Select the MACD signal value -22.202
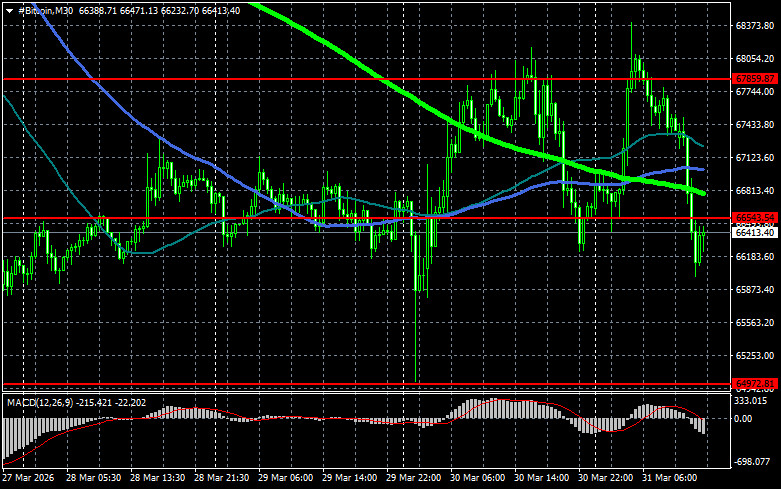This screenshot has width=781, height=489. (131, 402)
